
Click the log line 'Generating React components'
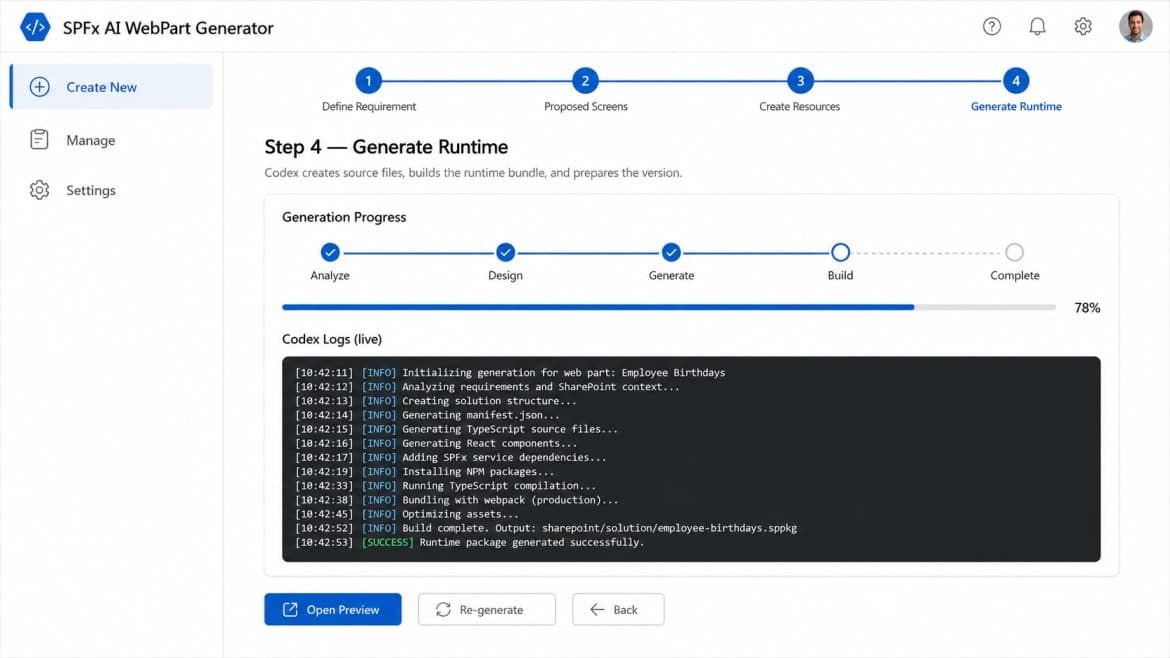click(436, 443)
